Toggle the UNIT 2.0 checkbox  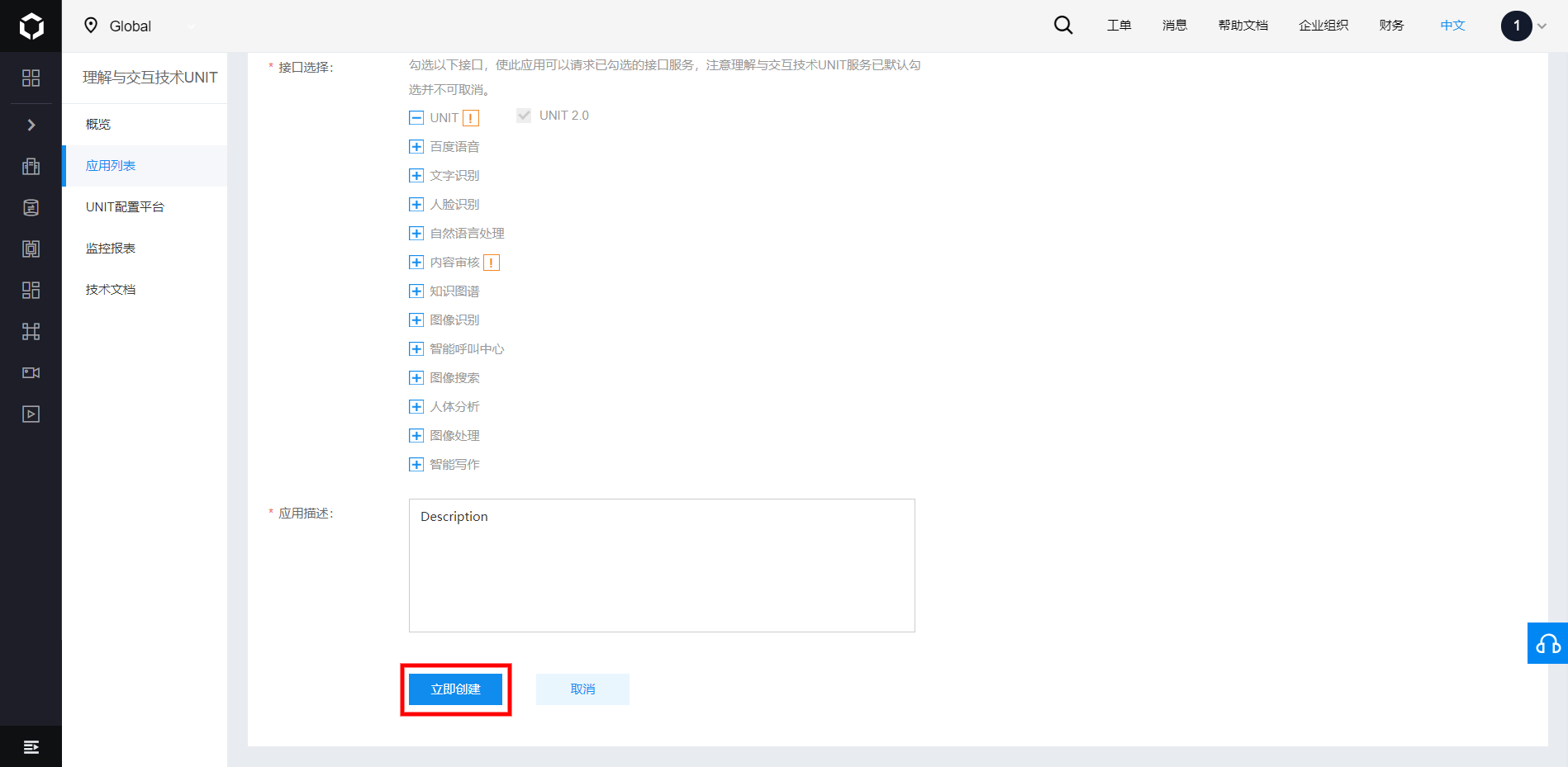coord(524,116)
